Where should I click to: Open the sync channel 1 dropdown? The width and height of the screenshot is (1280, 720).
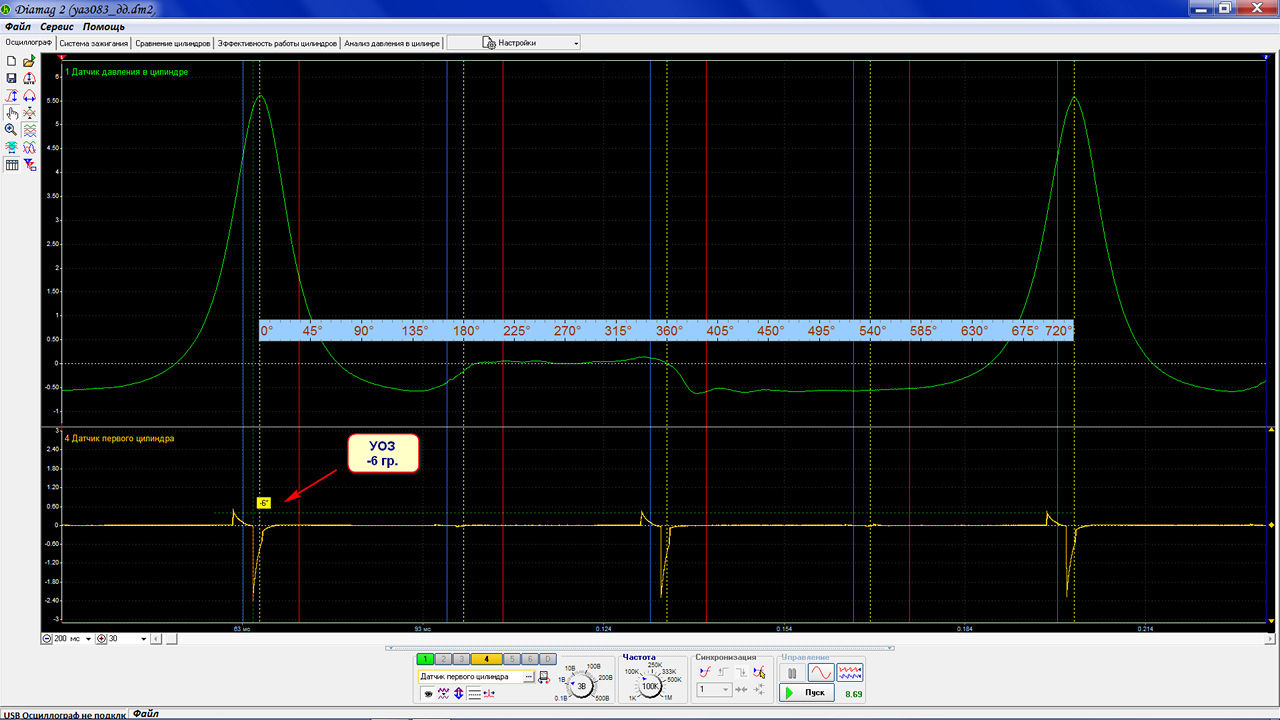(x=714, y=690)
